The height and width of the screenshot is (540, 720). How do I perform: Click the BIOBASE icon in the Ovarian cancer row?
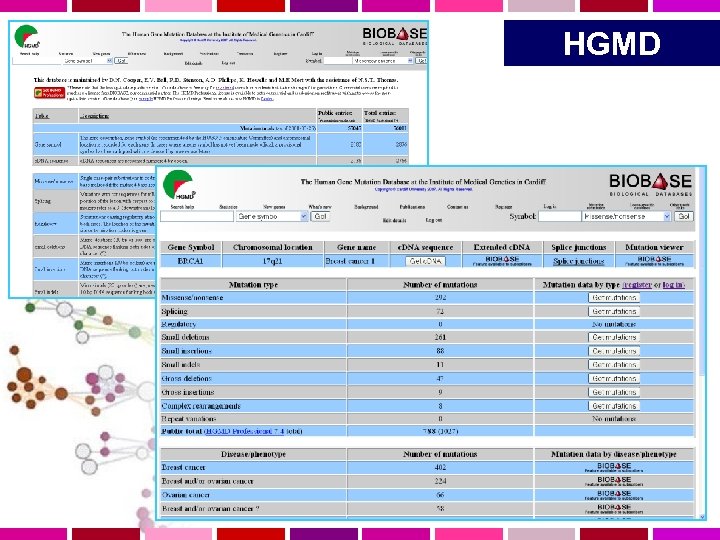click(614, 495)
